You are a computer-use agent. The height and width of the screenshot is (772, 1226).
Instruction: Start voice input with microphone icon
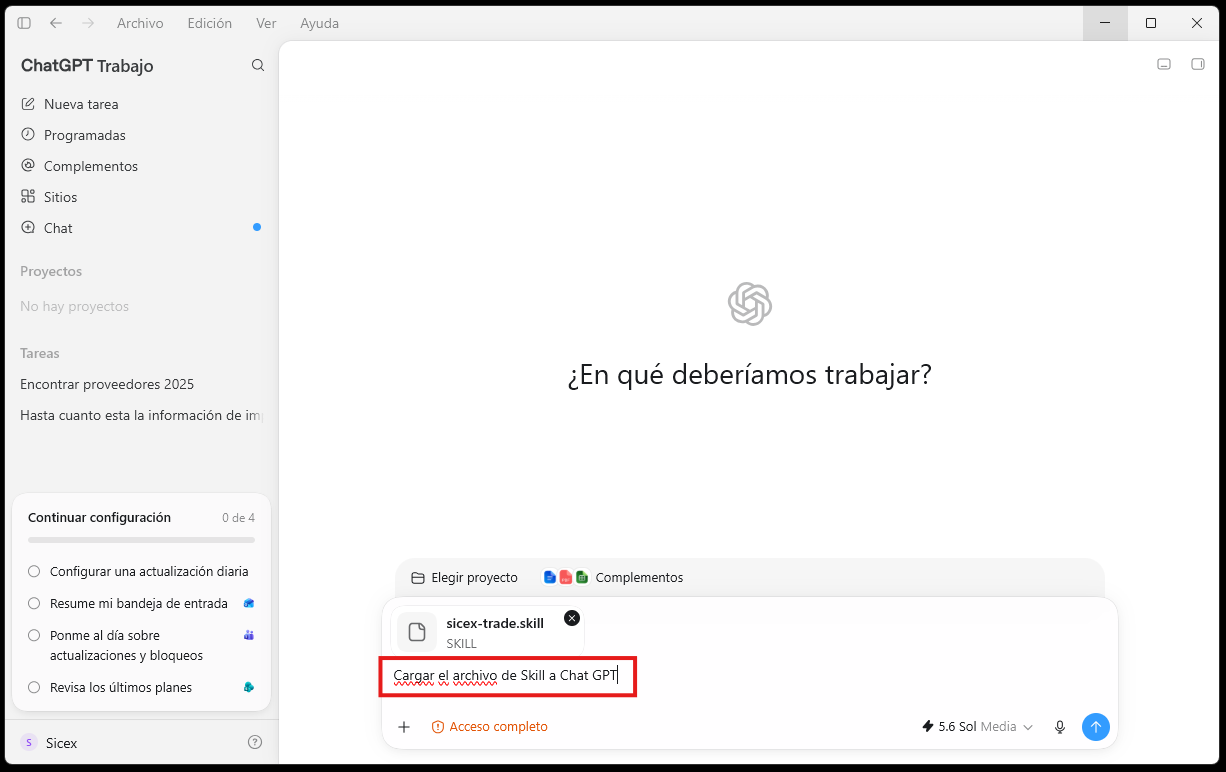[x=1060, y=727]
